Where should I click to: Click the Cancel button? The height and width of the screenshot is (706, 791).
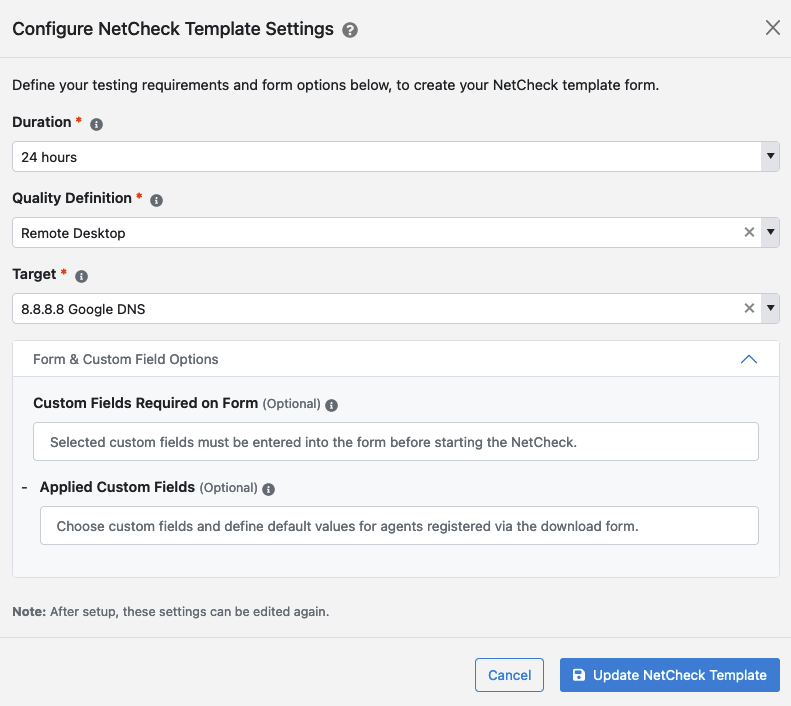509,675
